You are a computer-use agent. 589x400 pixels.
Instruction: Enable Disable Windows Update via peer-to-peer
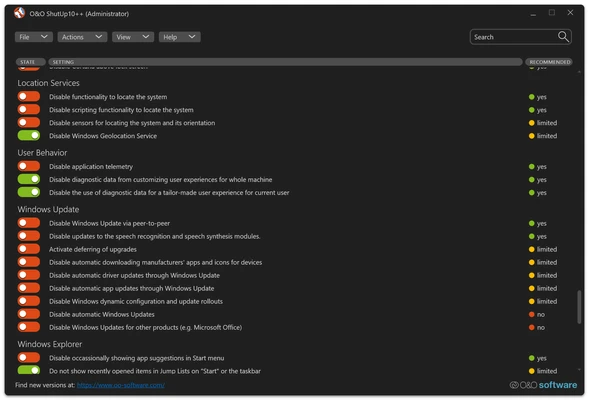click(x=29, y=223)
